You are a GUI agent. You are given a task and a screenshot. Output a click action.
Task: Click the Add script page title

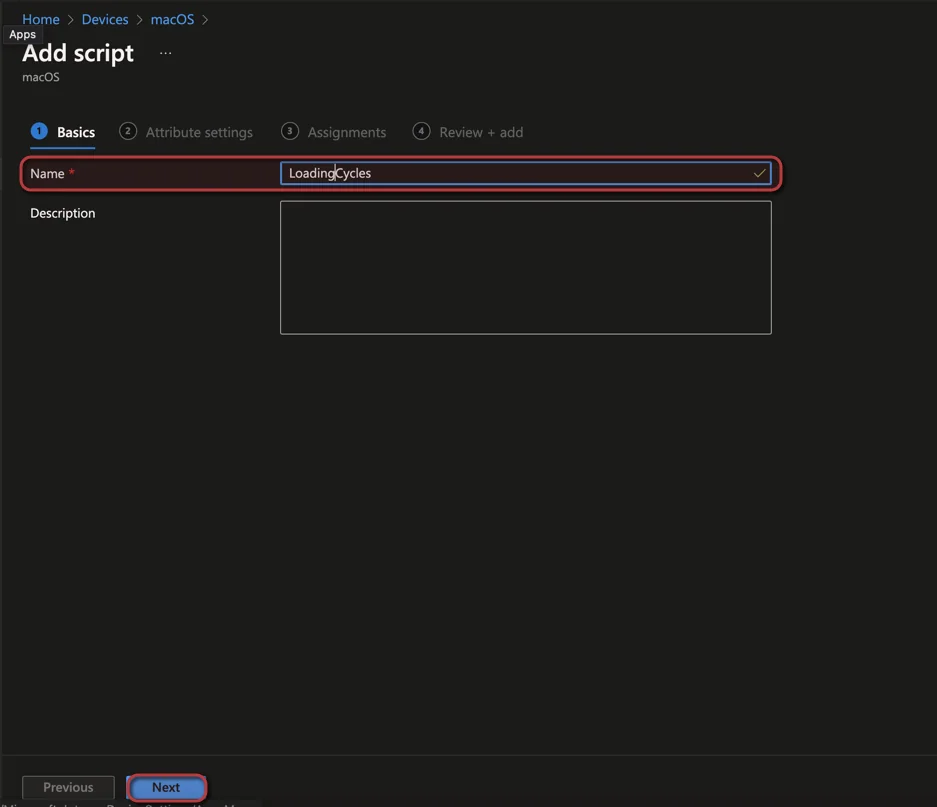click(78, 53)
